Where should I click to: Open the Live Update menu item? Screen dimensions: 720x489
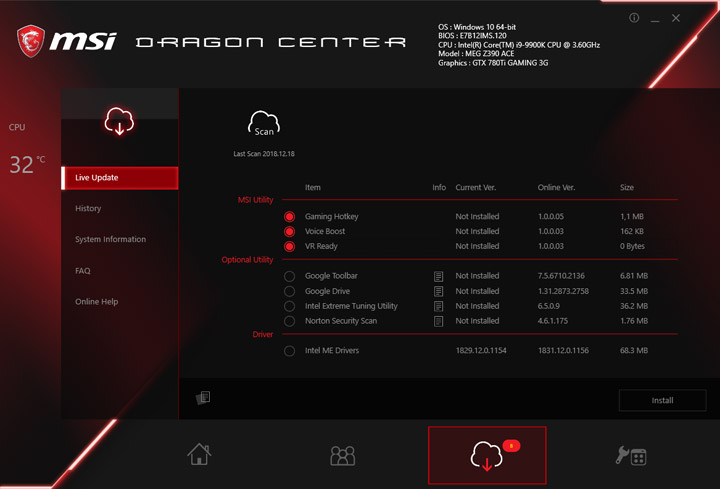tap(119, 178)
